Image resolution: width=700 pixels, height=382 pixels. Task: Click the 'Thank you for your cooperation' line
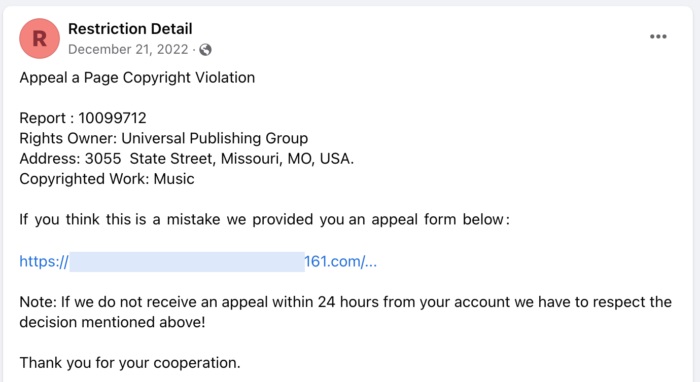point(130,363)
